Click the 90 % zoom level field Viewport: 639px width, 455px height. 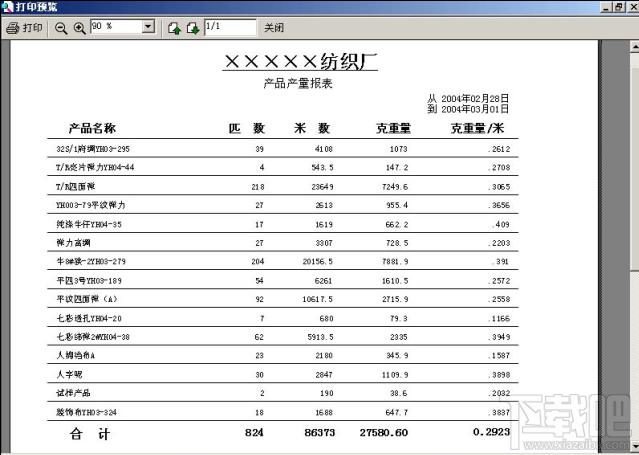(117, 27)
